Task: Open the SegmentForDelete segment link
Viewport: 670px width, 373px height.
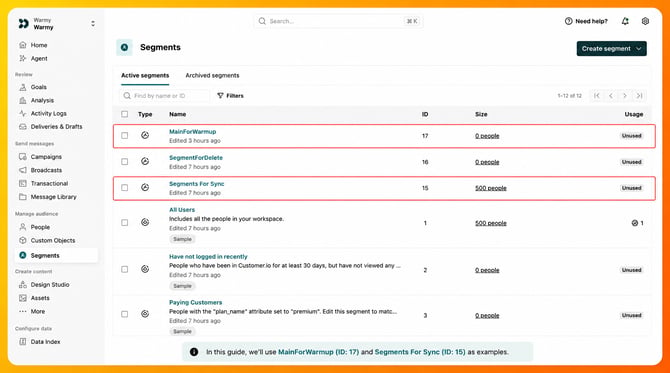Action: coord(196,158)
